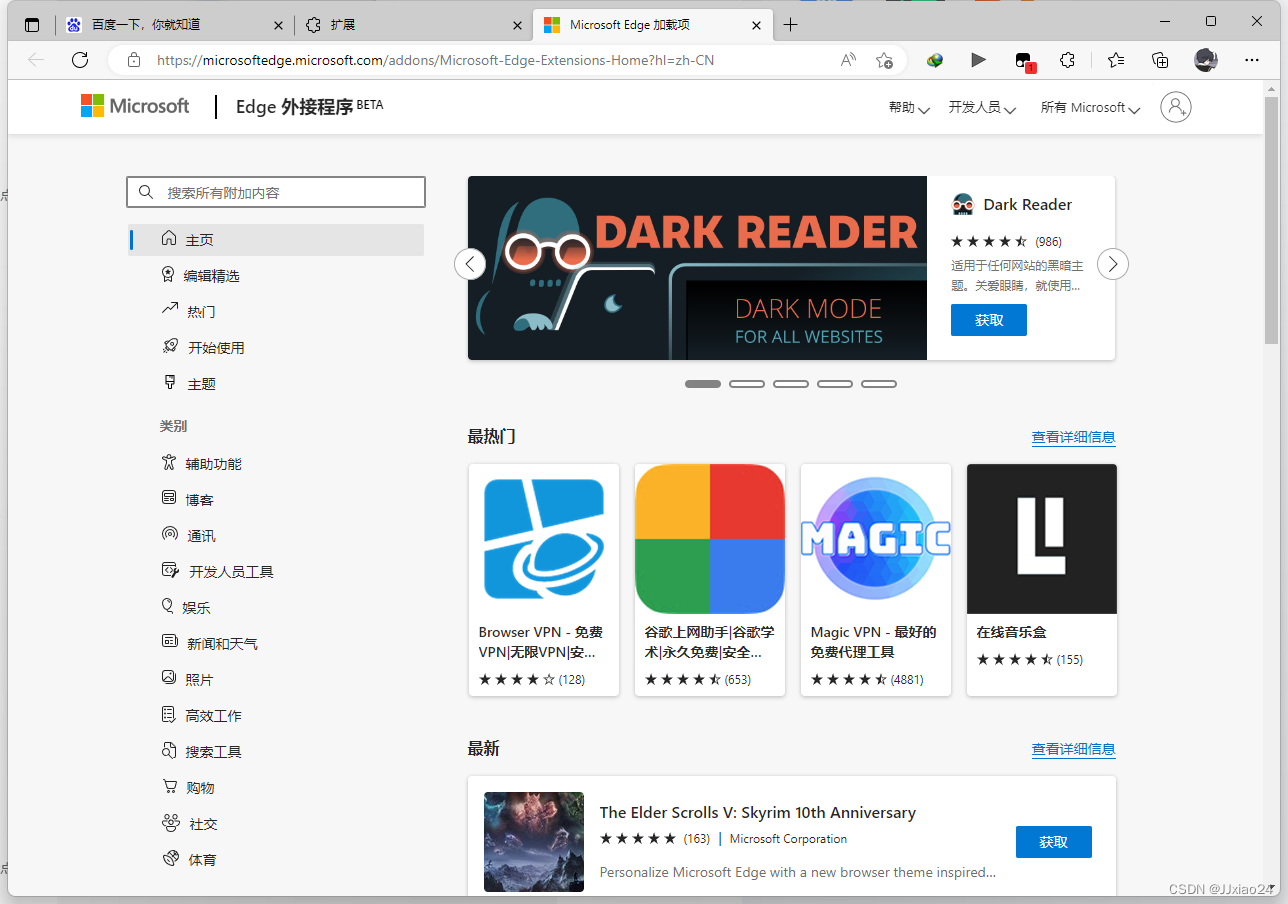Click 获取 for Dark Reader
The image size is (1288, 904).
(989, 320)
